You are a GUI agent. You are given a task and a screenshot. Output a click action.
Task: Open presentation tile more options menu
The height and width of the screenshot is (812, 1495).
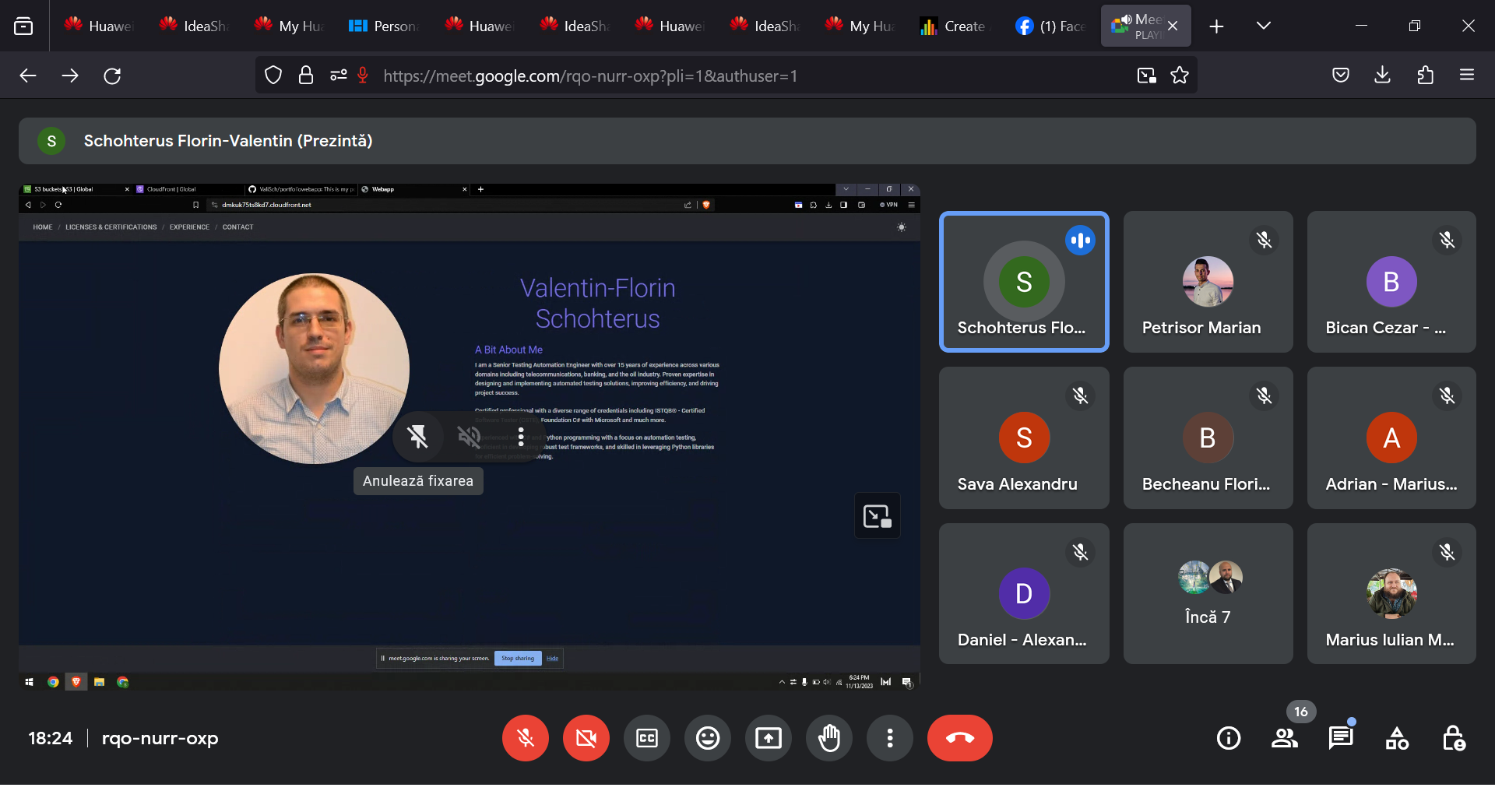coord(521,437)
